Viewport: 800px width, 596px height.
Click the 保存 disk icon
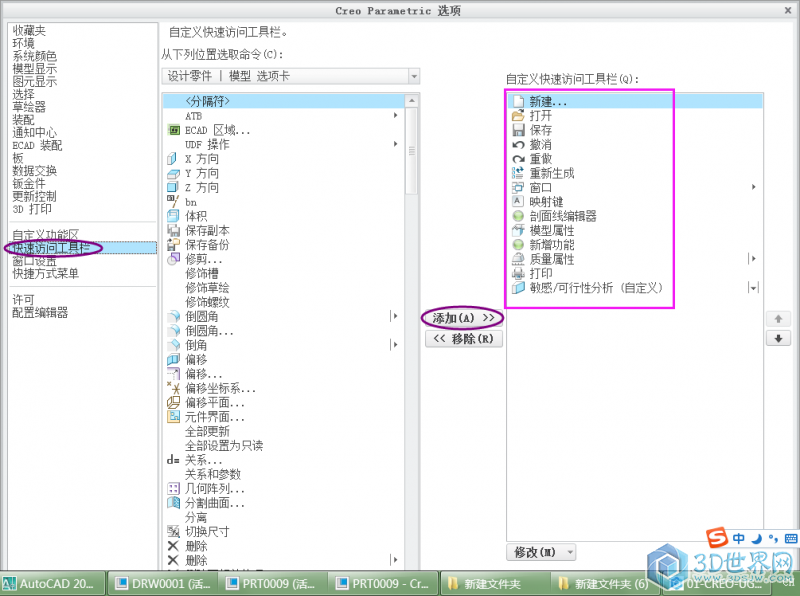coord(518,130)
